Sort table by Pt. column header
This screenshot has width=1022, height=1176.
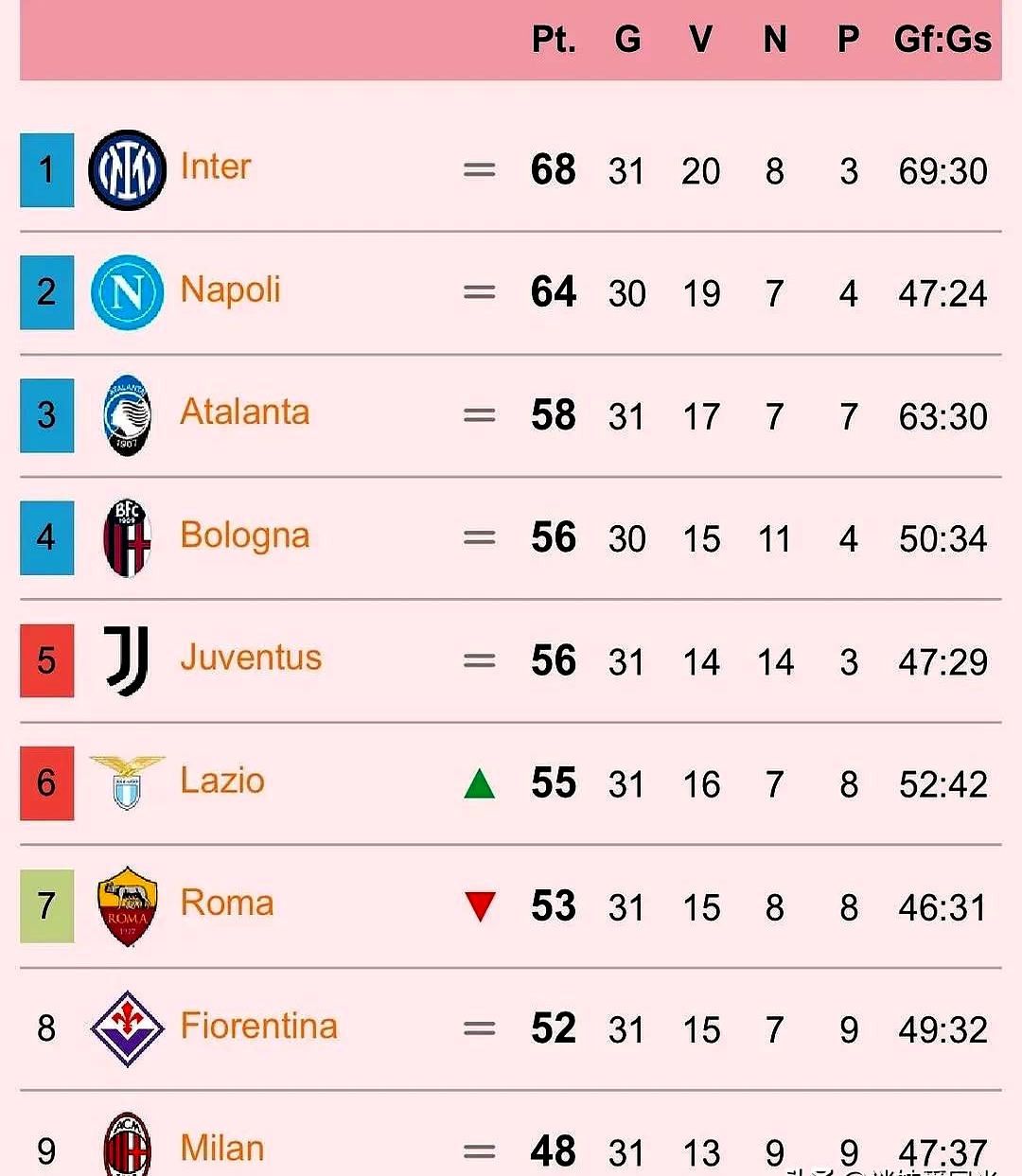[554, 40]
